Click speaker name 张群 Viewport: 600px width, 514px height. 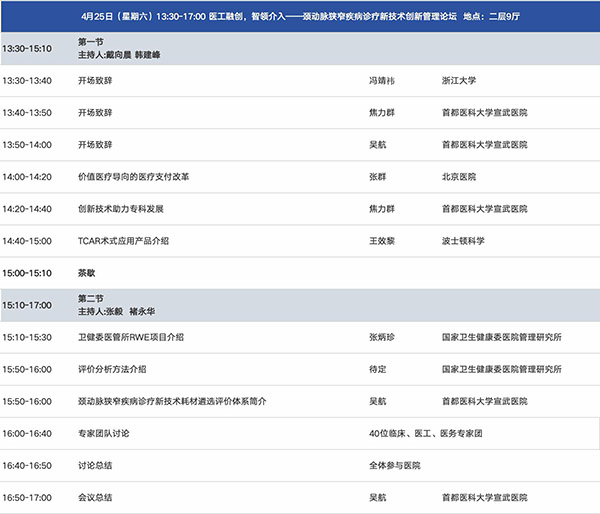point(378,177)
